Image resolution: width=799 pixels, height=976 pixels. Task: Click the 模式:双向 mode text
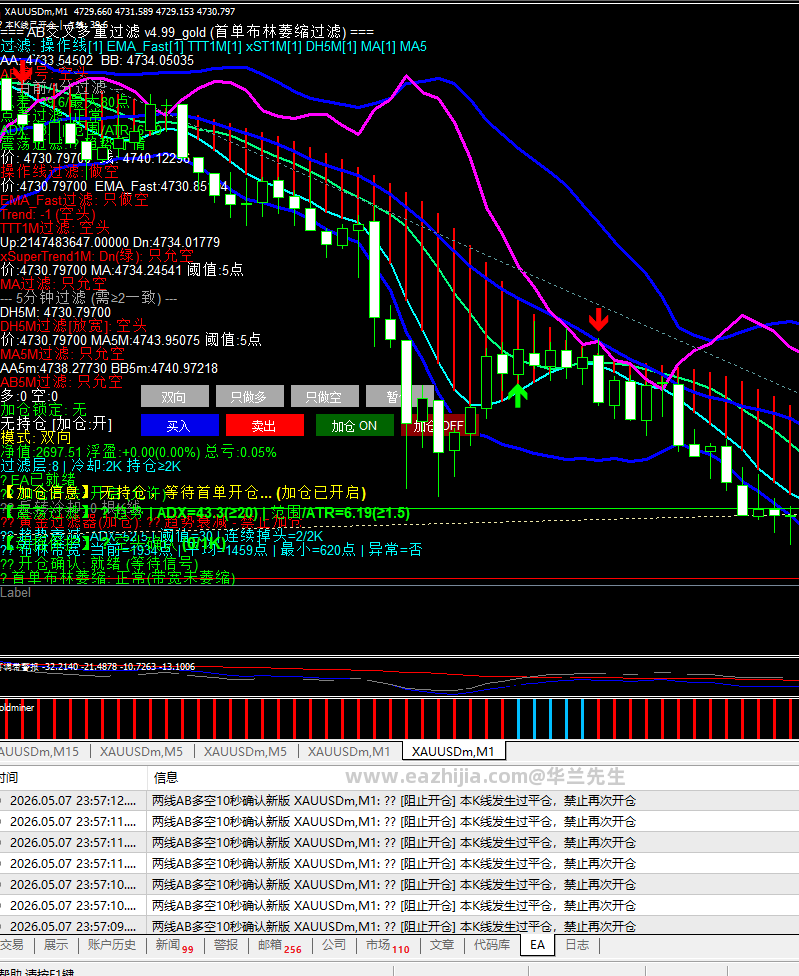coord(35,438)
